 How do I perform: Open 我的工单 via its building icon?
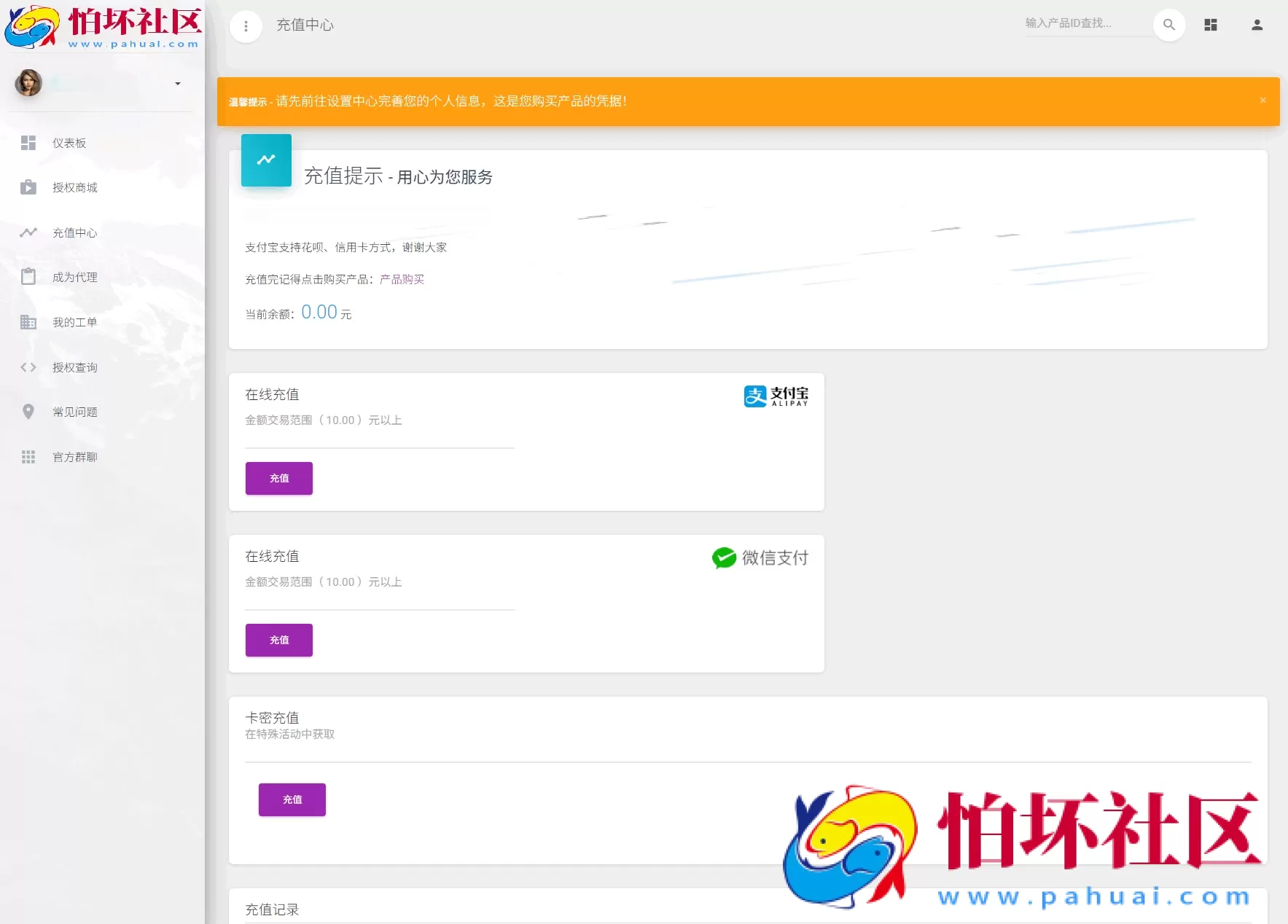pos(28,322)
